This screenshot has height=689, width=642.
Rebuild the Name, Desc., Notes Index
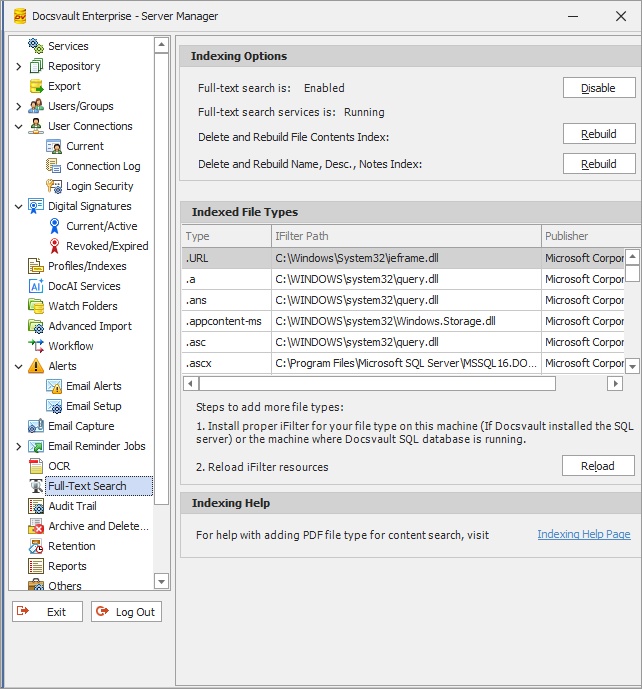click(599, 163)
